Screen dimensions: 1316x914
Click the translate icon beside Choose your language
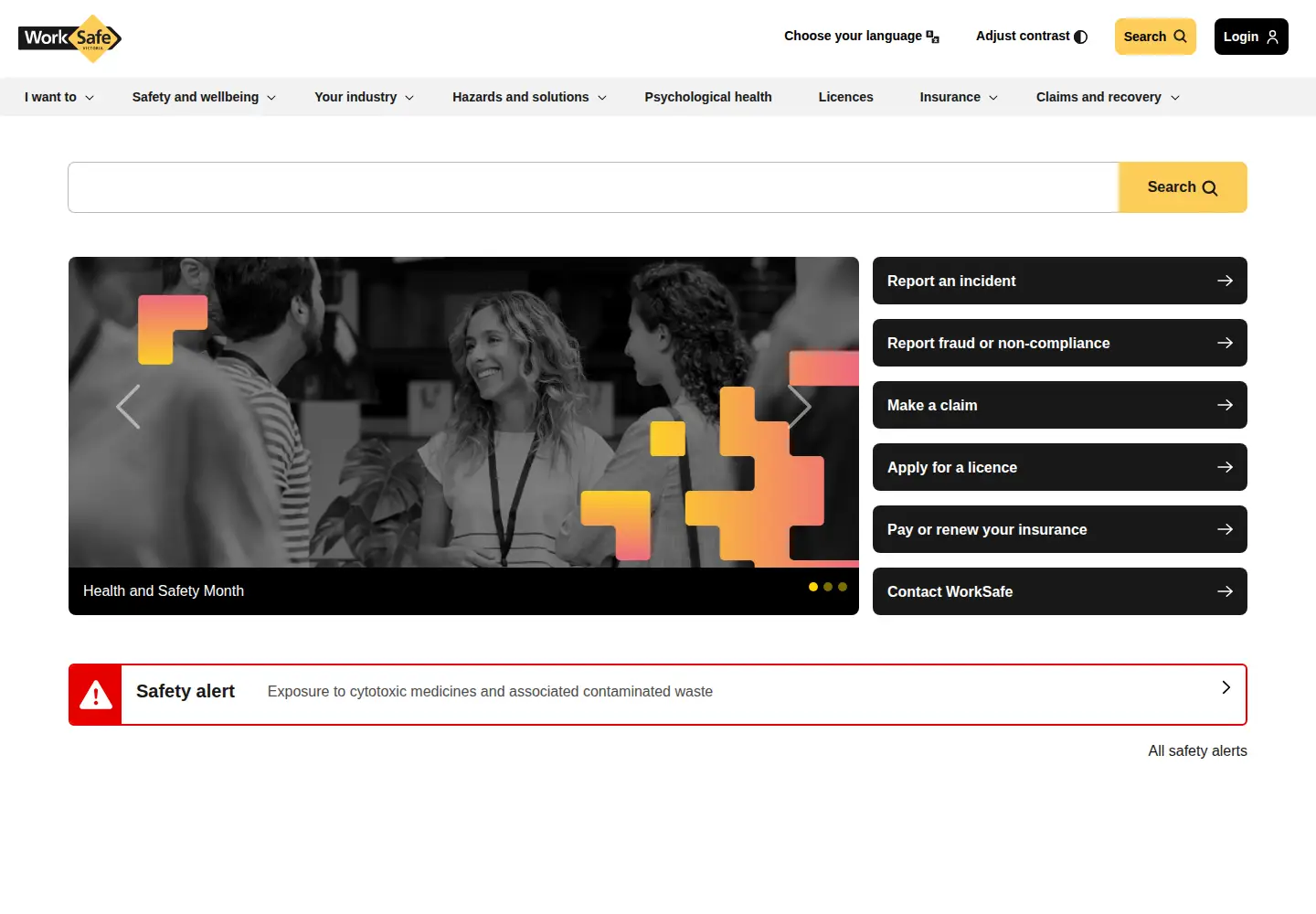point(933,37)
